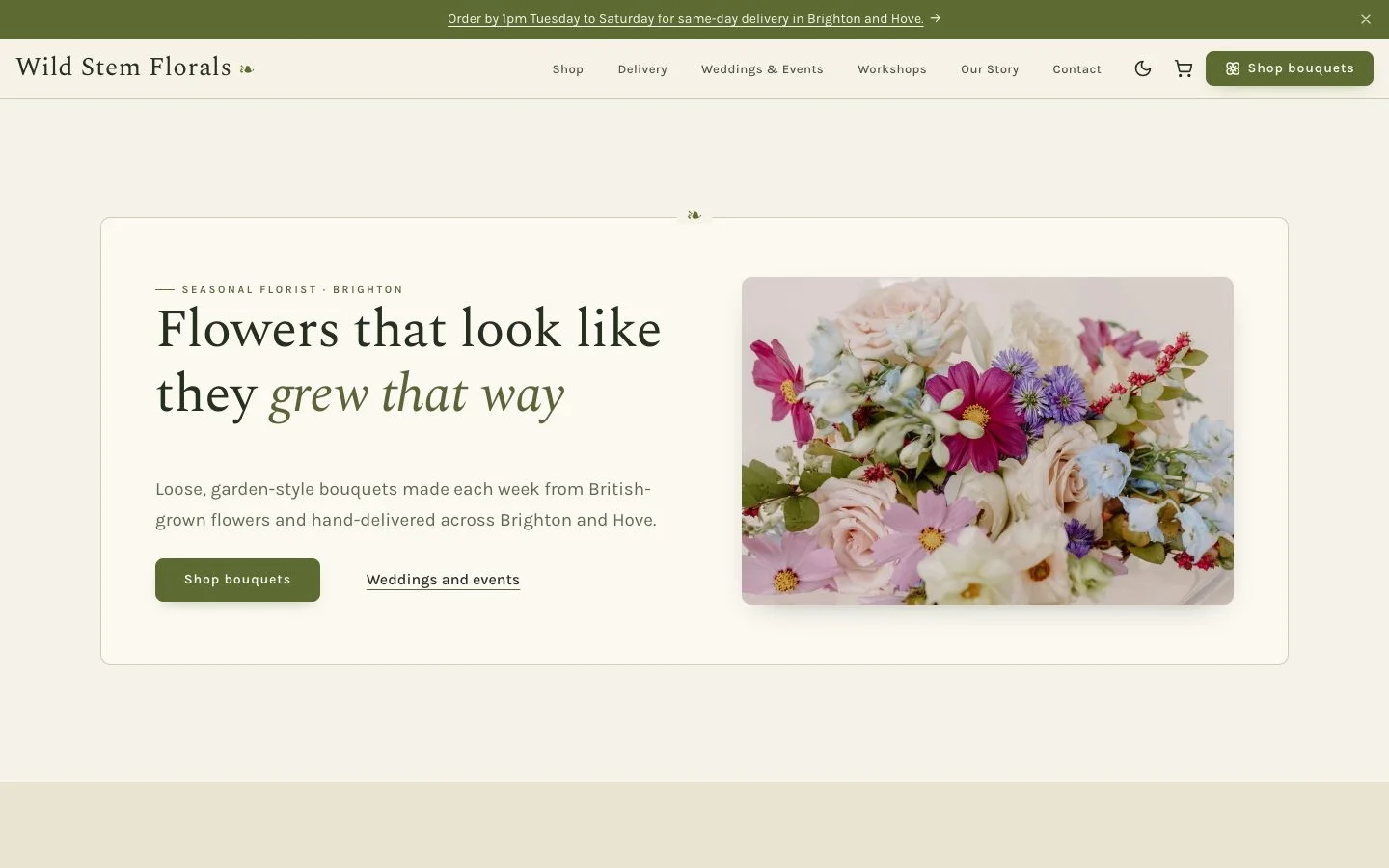Open the same-day delivery announcement link
The image size is (1389, 868).
tap(686, 19)
